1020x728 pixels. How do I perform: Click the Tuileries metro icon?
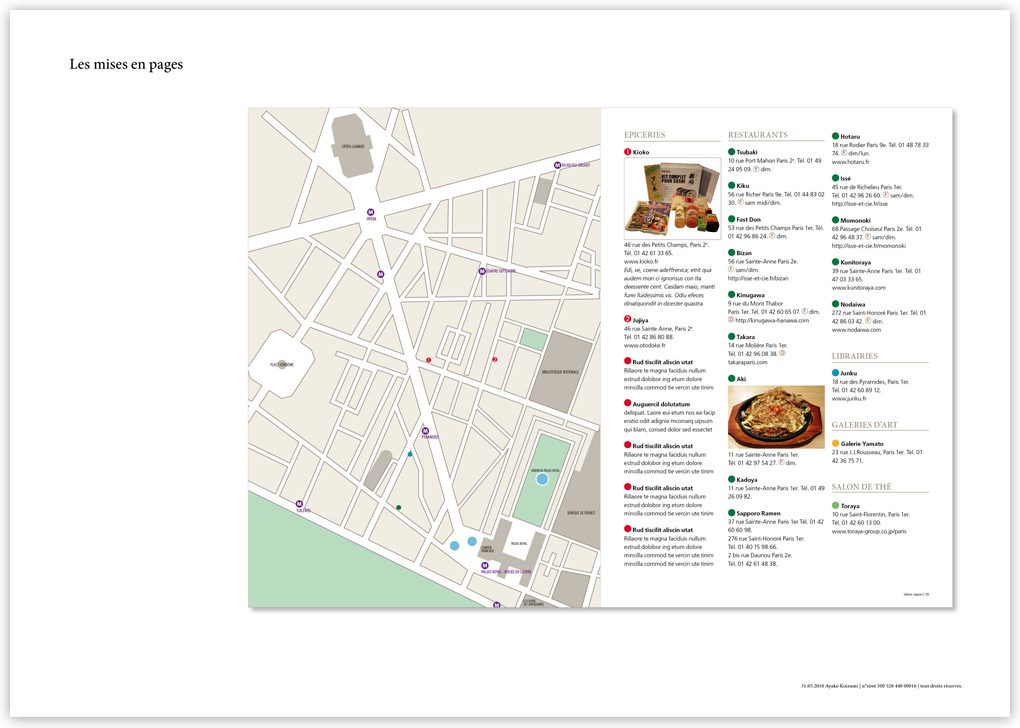pyautogui.click(x=299, y=504)
